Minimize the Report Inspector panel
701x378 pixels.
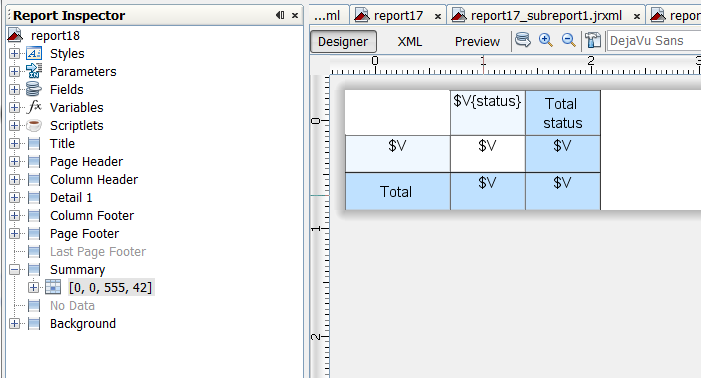280,15
